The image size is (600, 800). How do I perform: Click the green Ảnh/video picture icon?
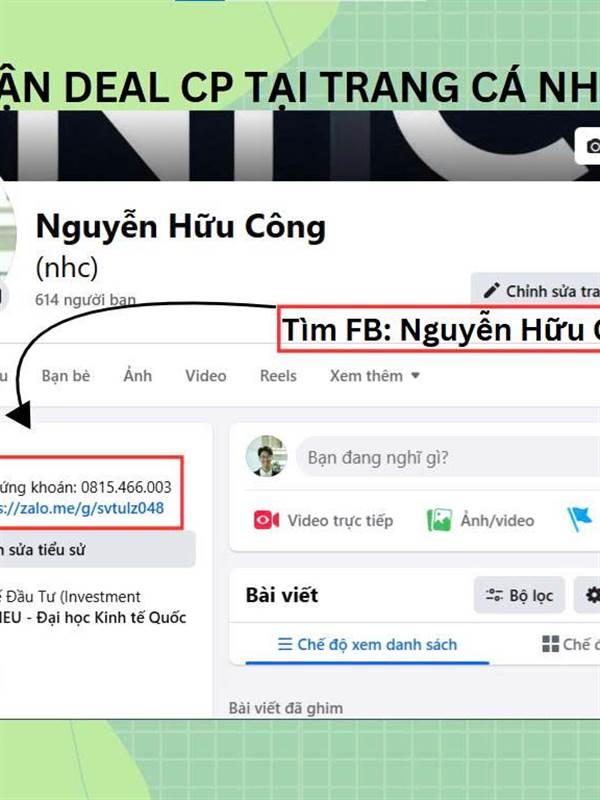(439, 520)
